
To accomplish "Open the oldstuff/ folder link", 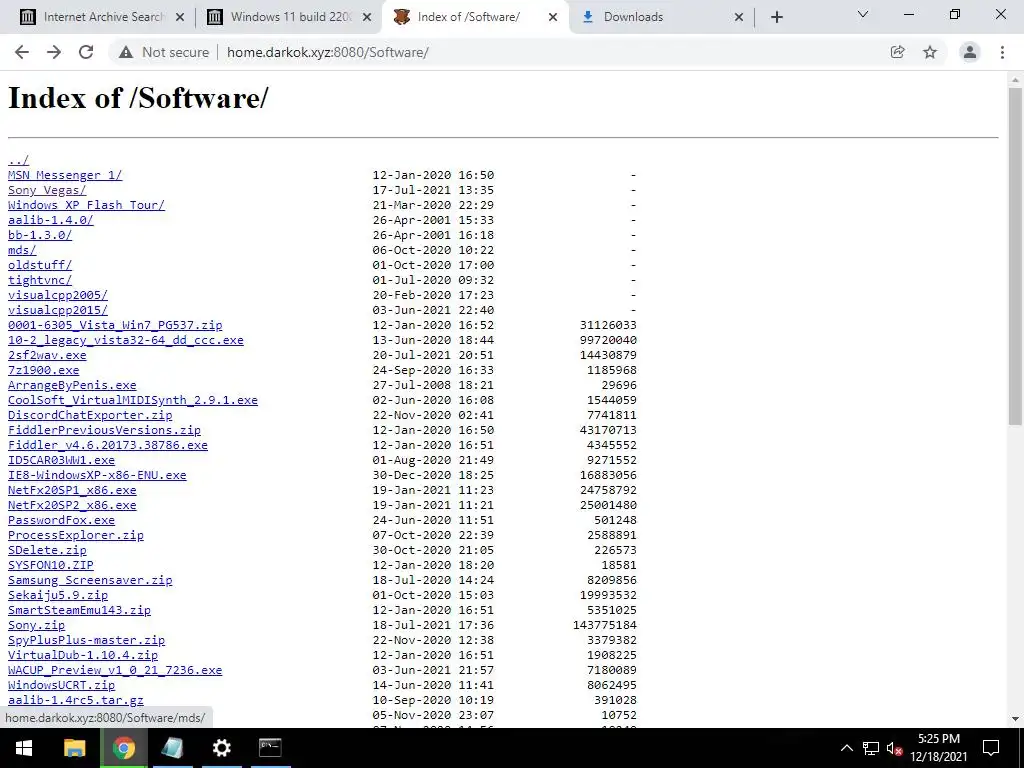I will [x=40, y=265].
